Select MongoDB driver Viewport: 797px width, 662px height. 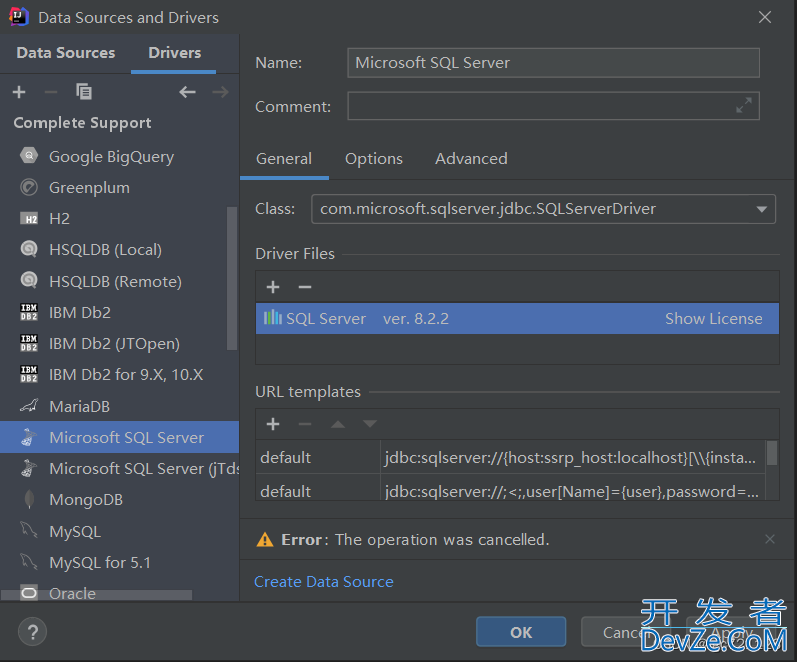point(119,500)
